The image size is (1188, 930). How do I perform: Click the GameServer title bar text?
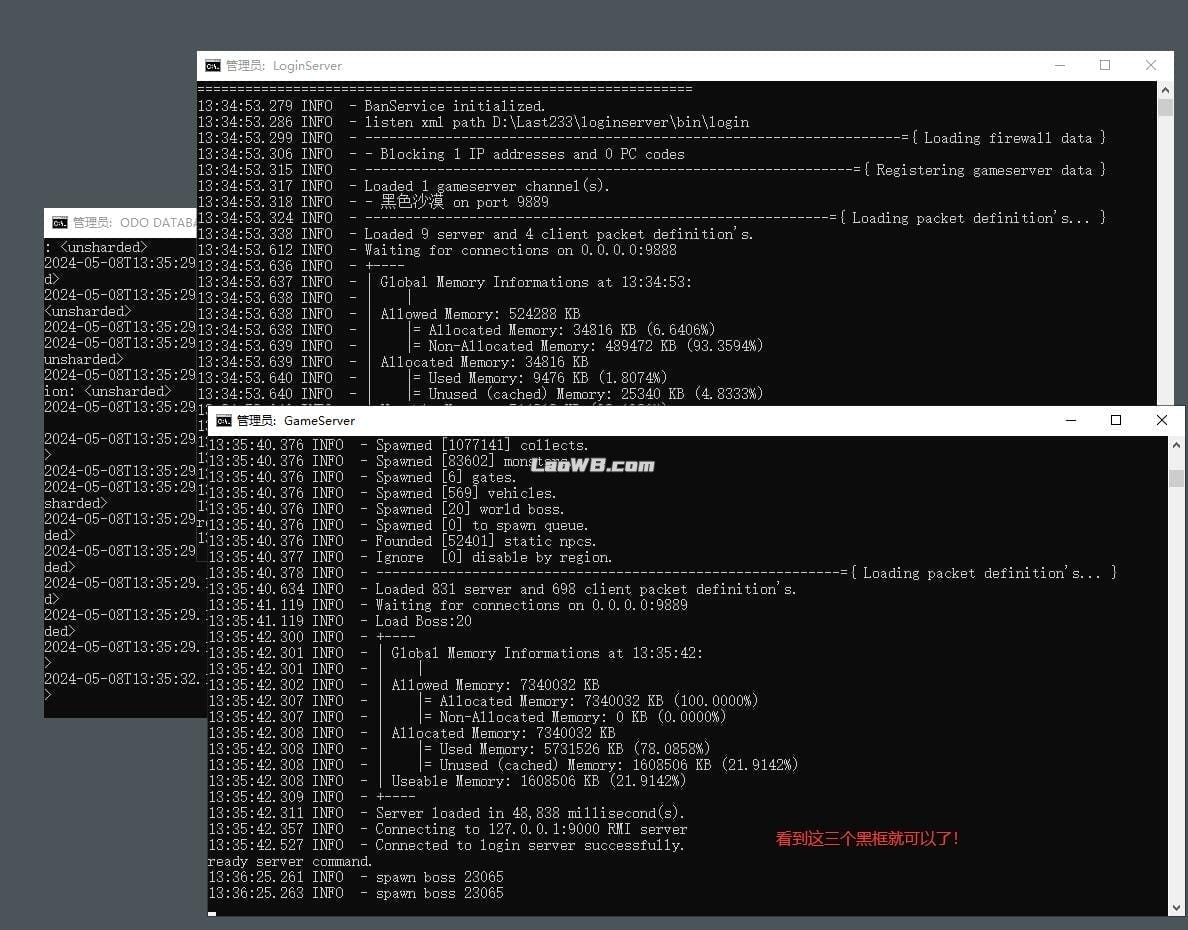tap(295, 421)
